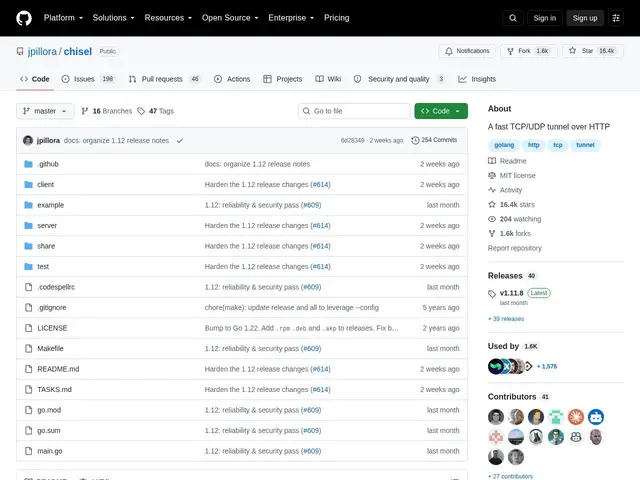Screen dimensions: 640x480
Task: Click the server folder icon
Action: (28, 225)
